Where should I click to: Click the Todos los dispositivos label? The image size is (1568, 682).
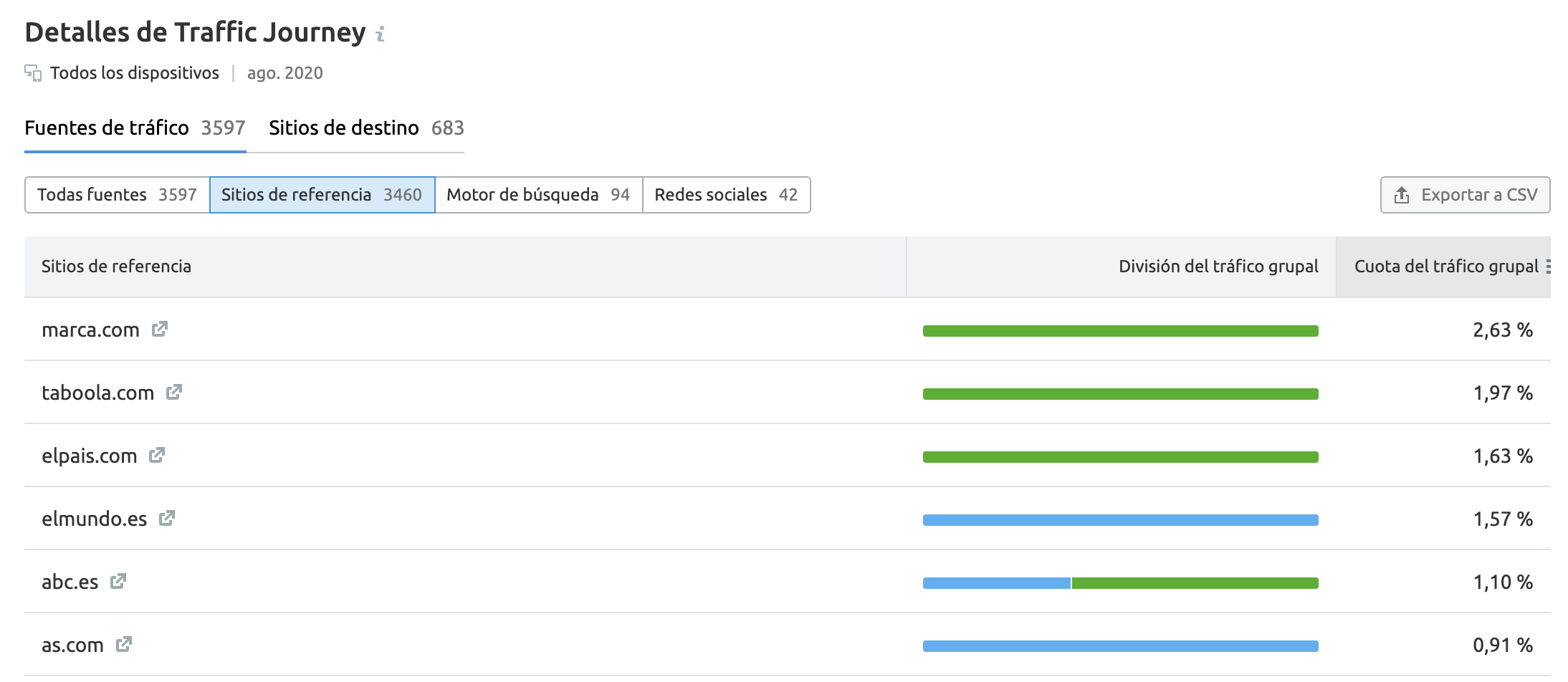(135, 73)
